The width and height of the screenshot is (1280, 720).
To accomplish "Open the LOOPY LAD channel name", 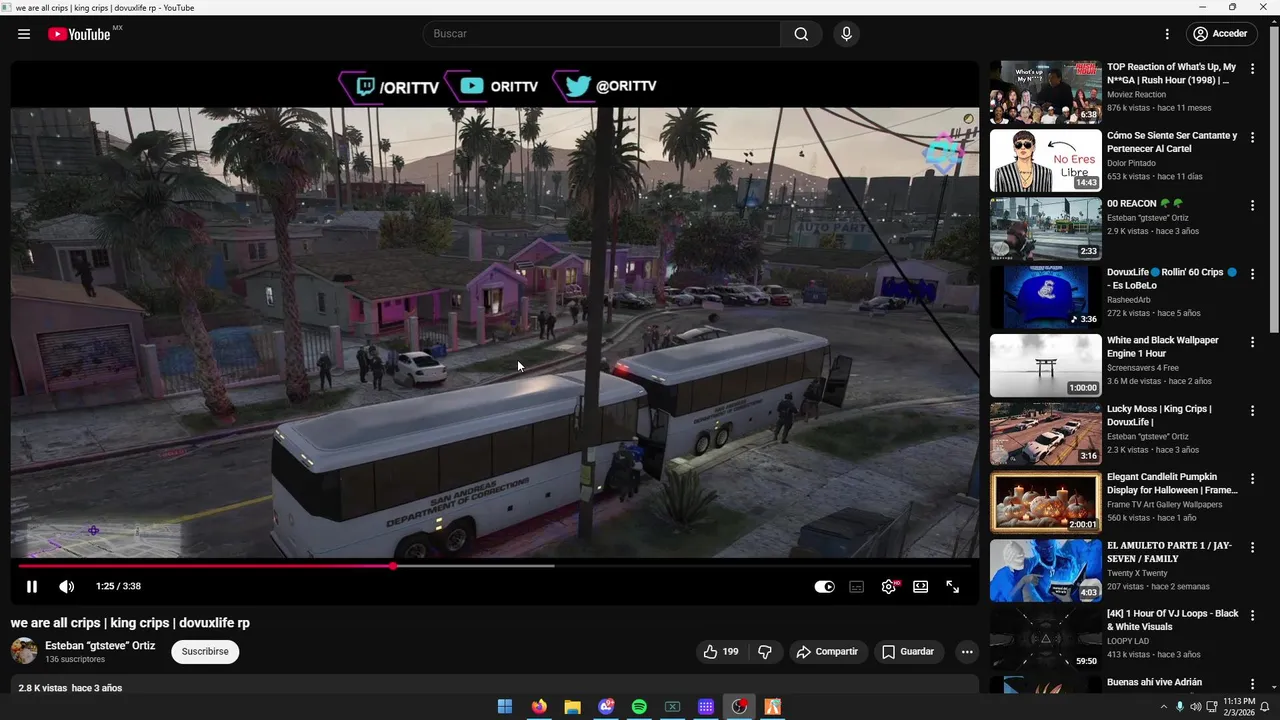I will point(1128,641).
